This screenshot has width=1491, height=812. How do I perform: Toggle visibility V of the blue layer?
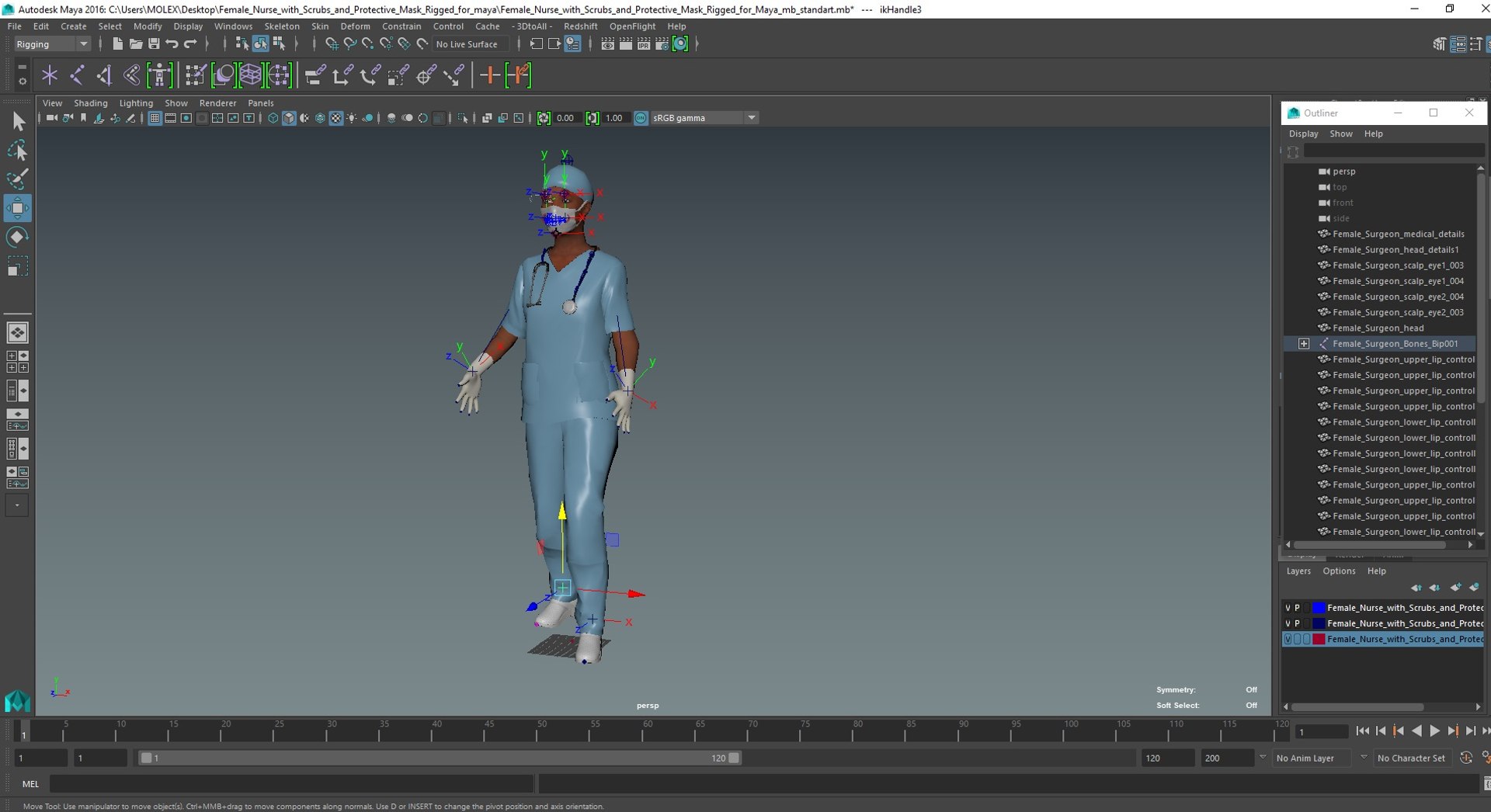tap(1288, 608)
